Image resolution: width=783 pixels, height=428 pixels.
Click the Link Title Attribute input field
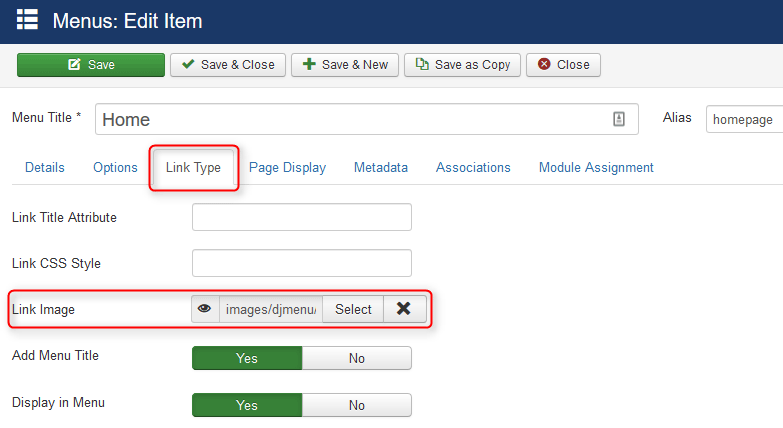point(302,217)
